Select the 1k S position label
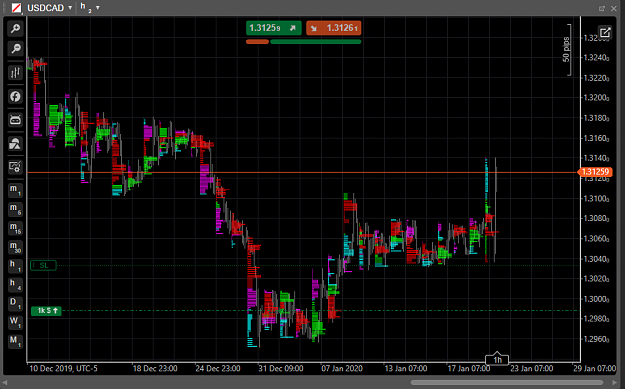This screenshot has width=625, height=389. (46, 310)
